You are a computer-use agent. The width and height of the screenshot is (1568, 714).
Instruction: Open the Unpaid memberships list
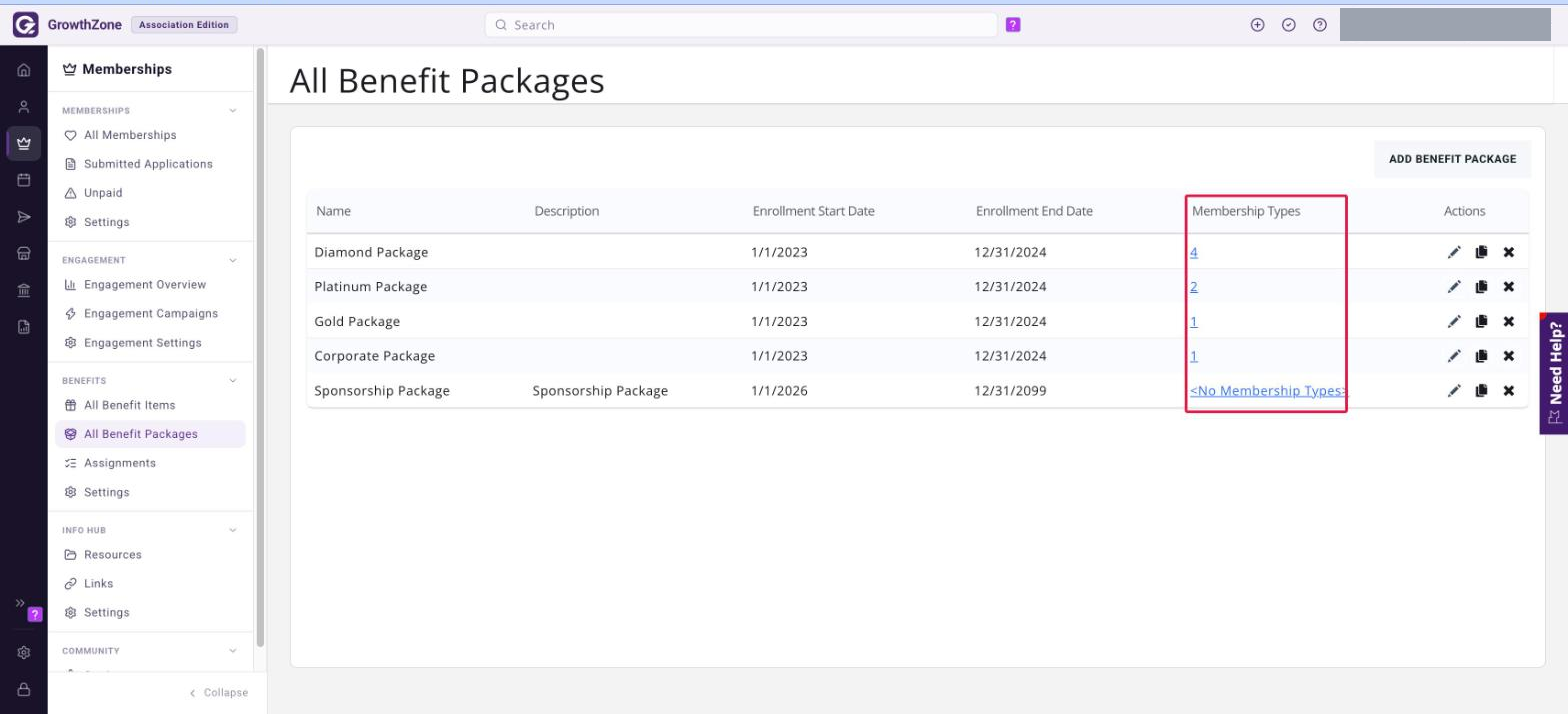coord(103,193)
